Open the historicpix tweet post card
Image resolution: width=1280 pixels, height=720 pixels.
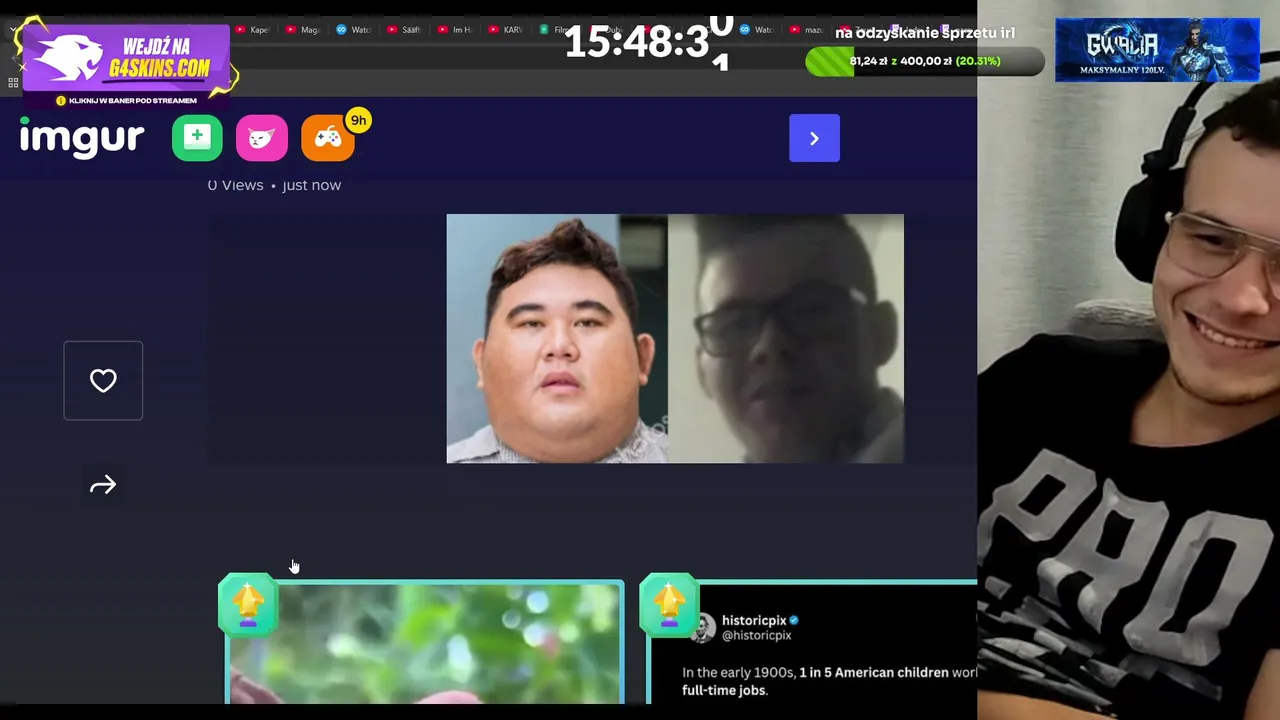(812, 643)
